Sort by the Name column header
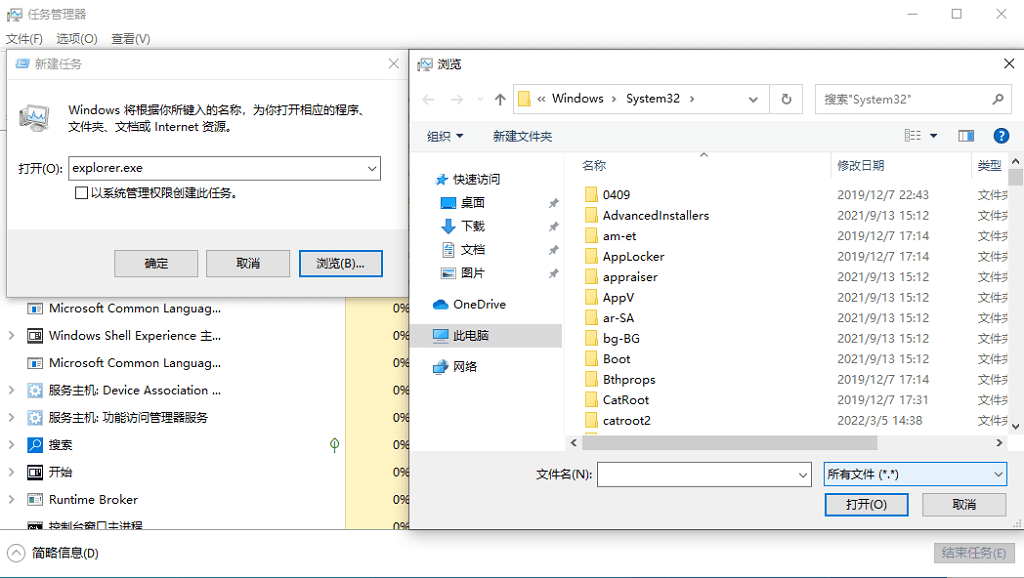This screenshot has width=1024, height=578. [594, 165]
